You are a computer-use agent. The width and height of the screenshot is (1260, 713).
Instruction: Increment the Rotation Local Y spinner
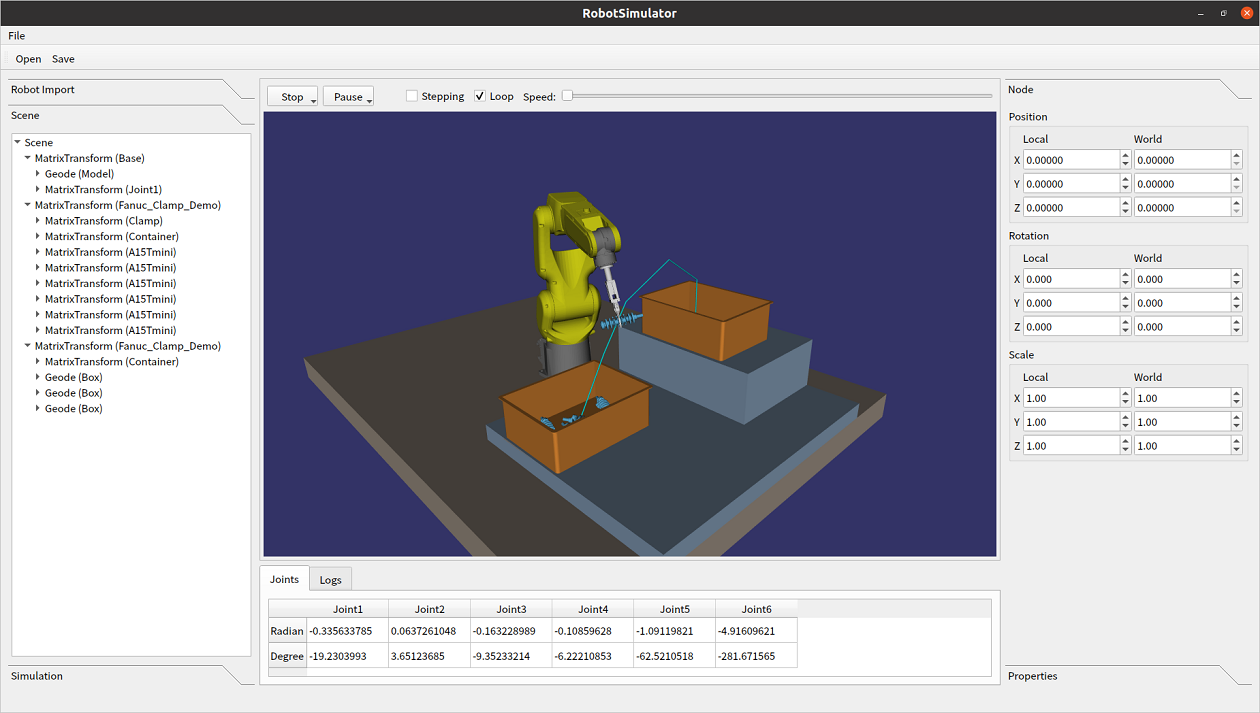click(1126, 299)
